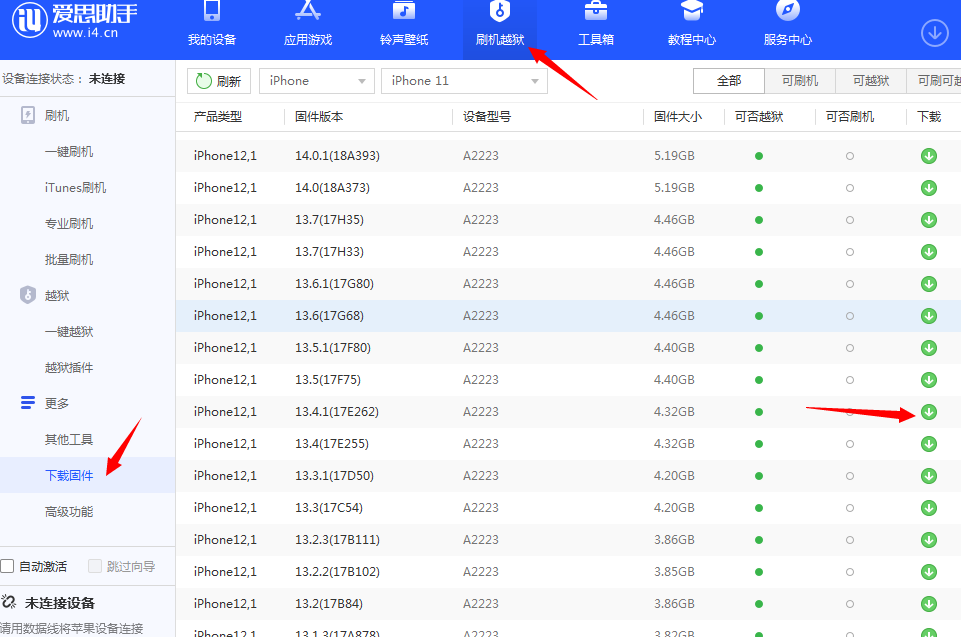
Task: Download firmware 13.5(17F75)
Action: (x=929, y=380)
